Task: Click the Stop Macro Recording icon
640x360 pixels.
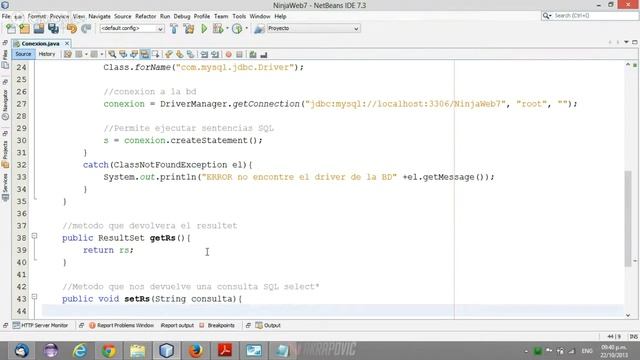Action: [x=240, y=54]
